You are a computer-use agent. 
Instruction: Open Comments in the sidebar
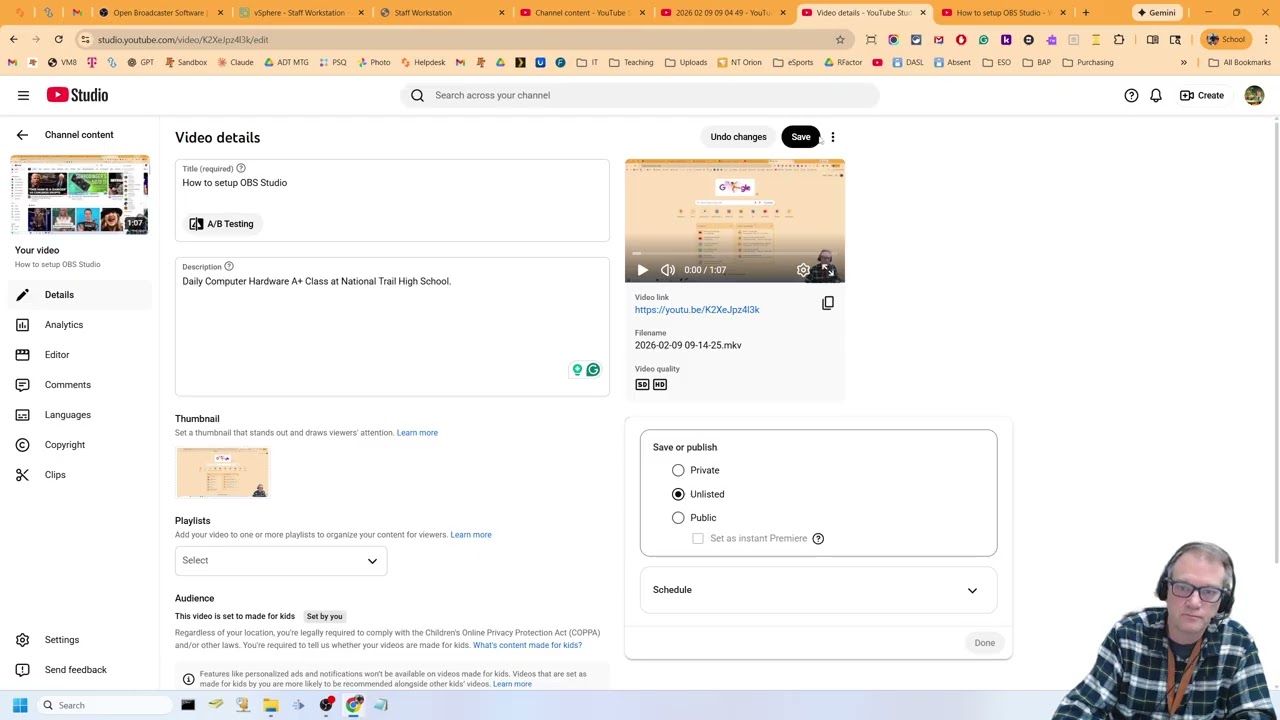(80, 385)
